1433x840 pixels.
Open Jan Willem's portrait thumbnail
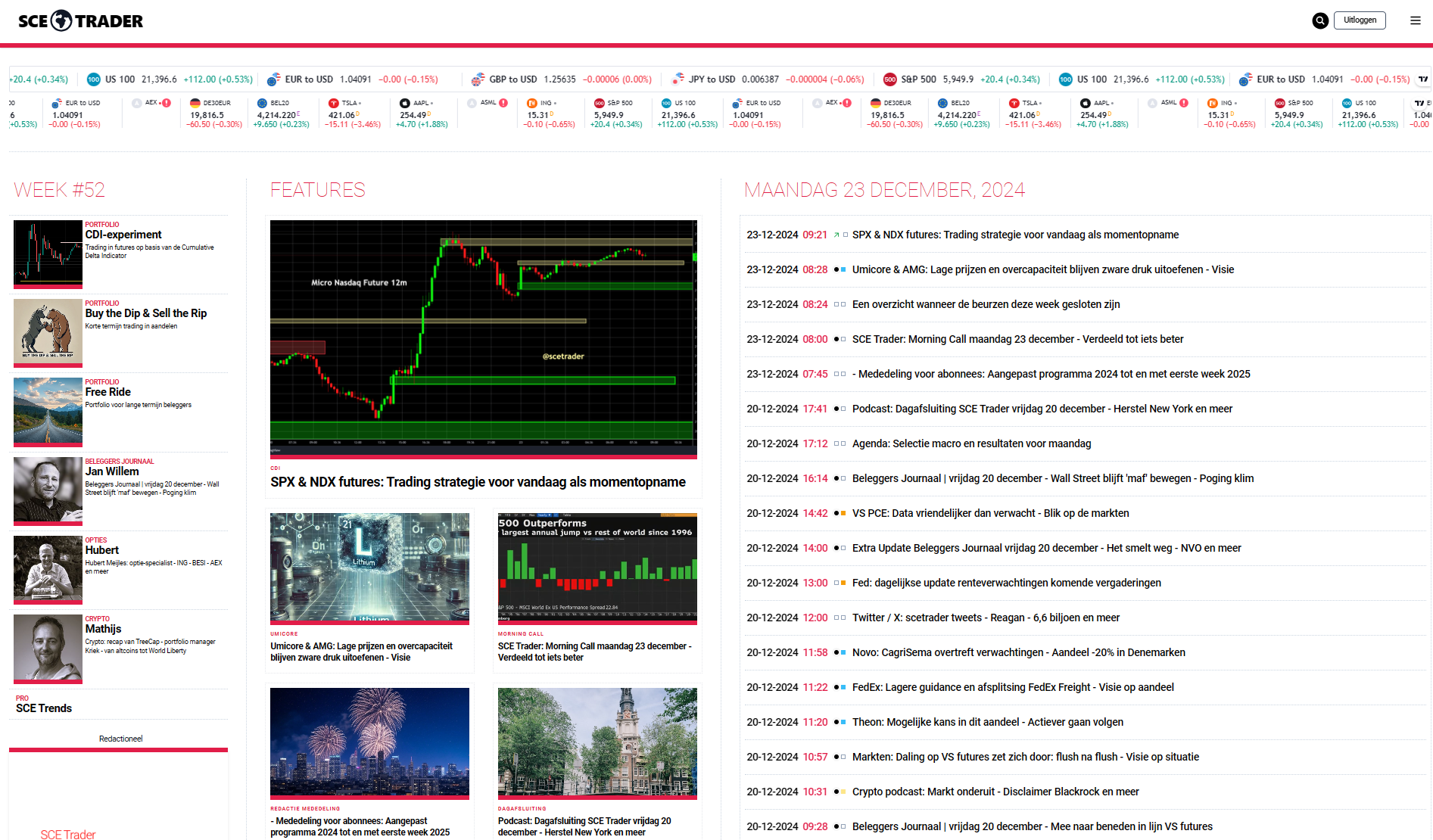click(48, 491)
